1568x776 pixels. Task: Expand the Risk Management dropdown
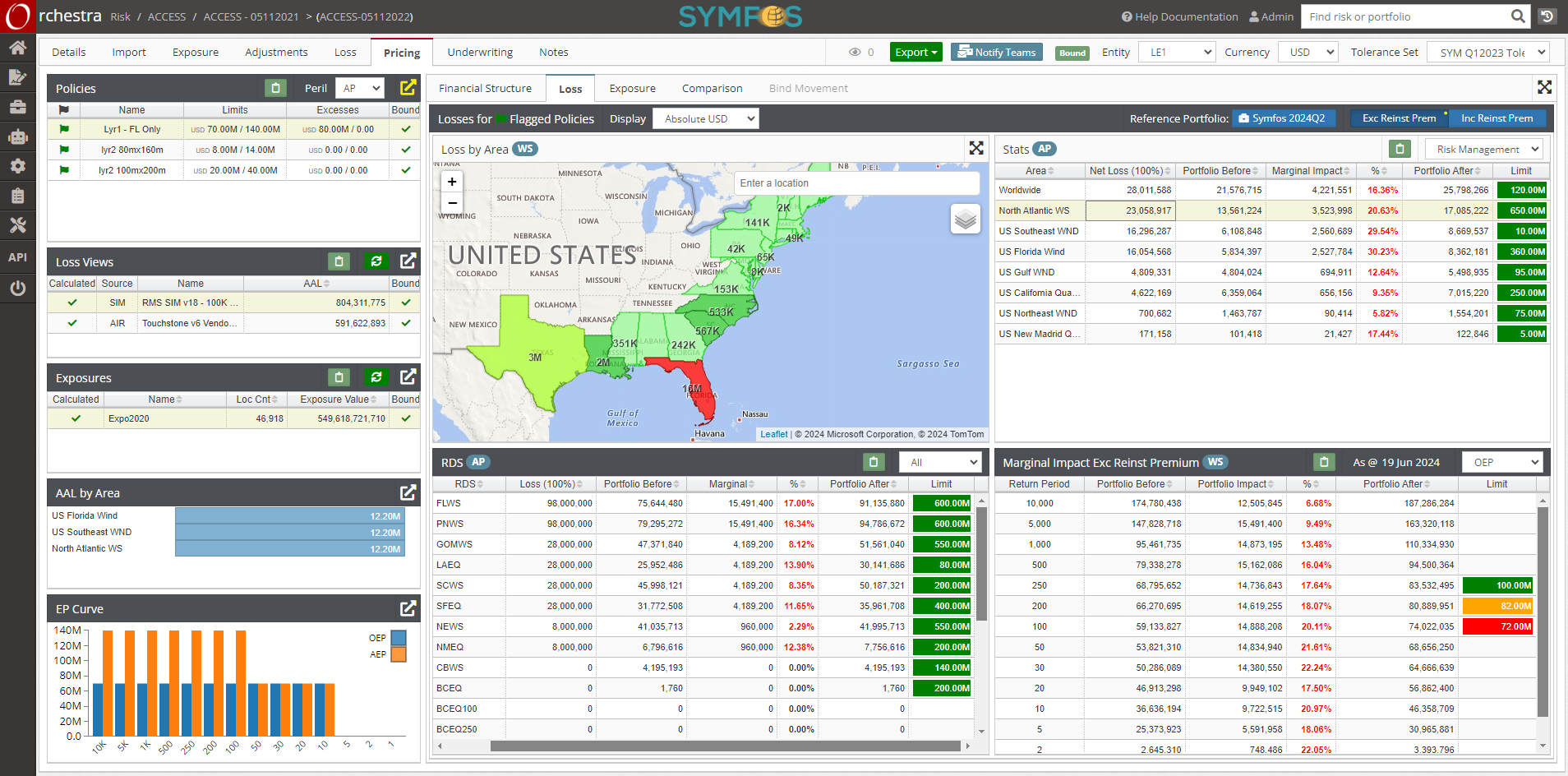click(1483, 149)
